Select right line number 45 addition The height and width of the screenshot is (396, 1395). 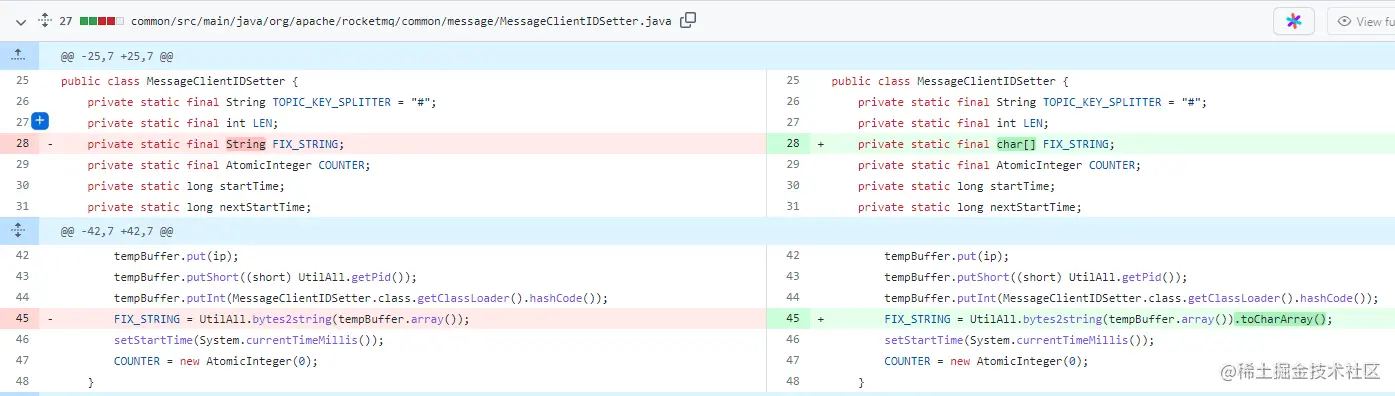pos(792,319)
